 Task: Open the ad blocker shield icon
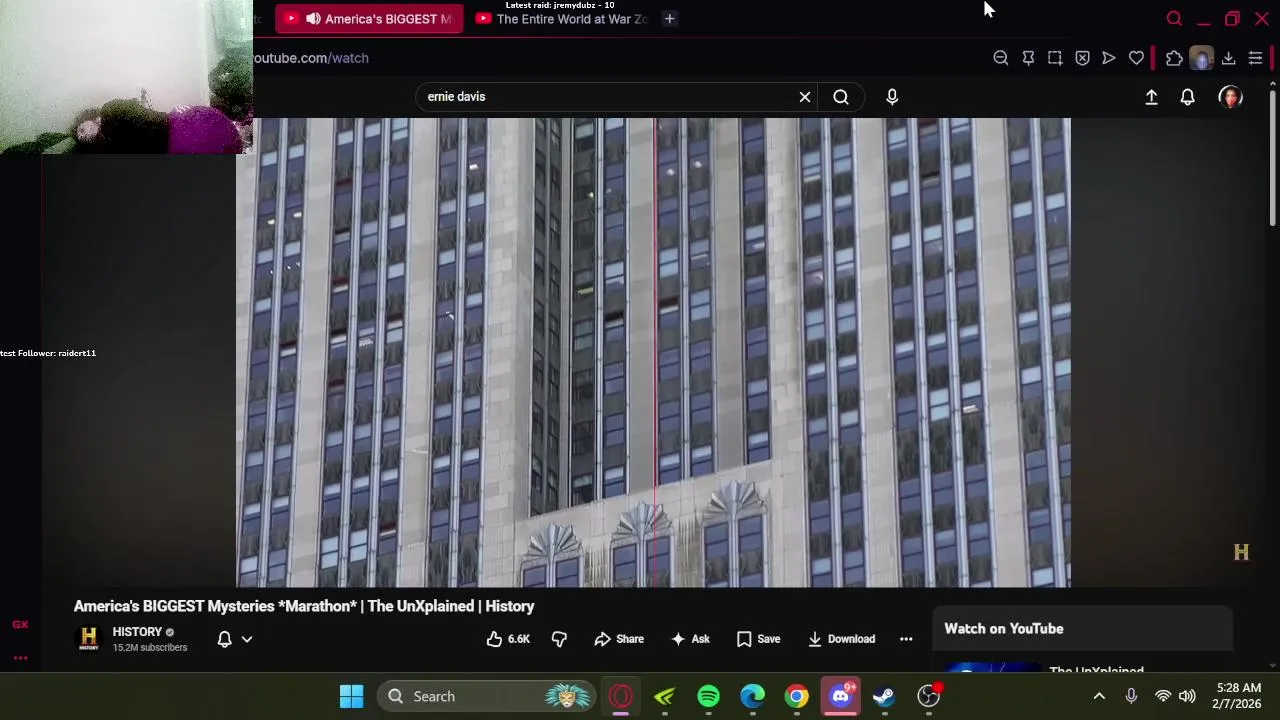pos(1082,58)
